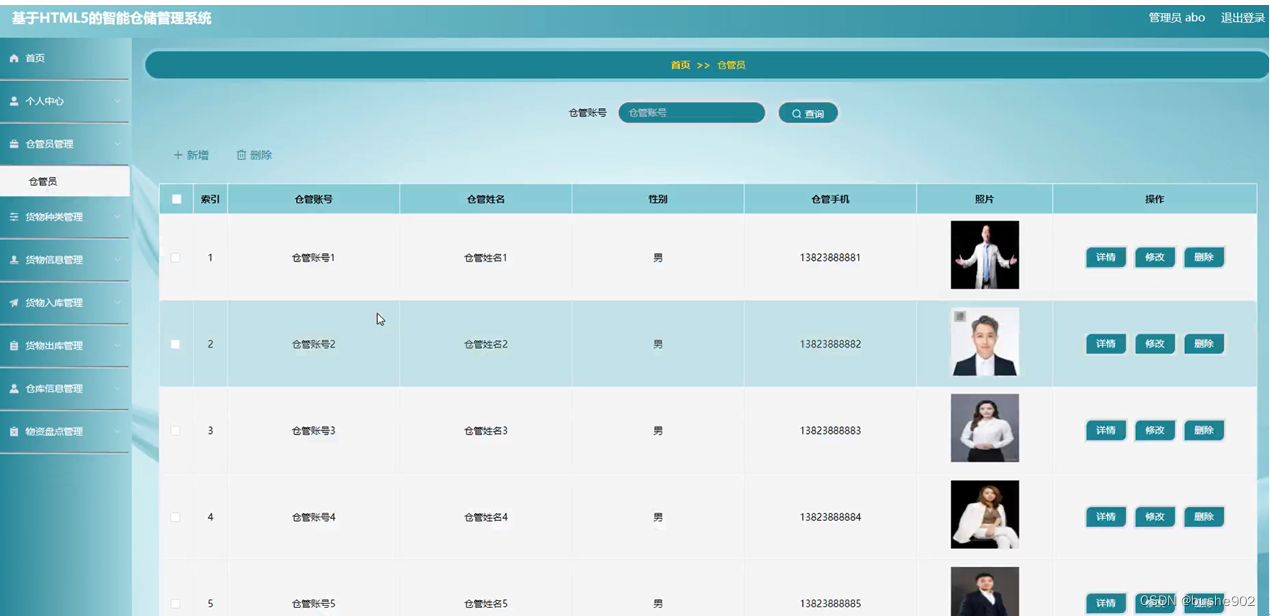
Task: Check the checkbox for row 仓管账号2
Action: pyautogui.click(x=176, y=344)
